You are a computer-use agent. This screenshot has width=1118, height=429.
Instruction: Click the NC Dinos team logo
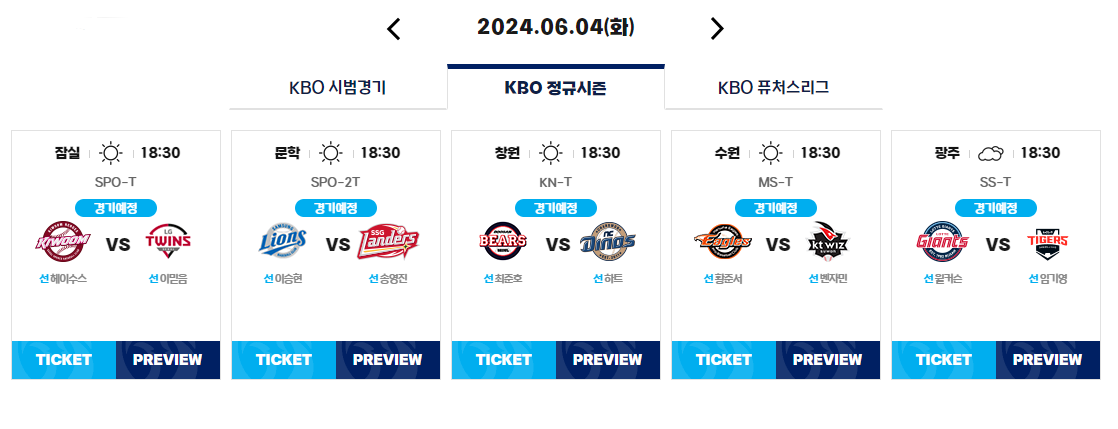click(607, 242)
